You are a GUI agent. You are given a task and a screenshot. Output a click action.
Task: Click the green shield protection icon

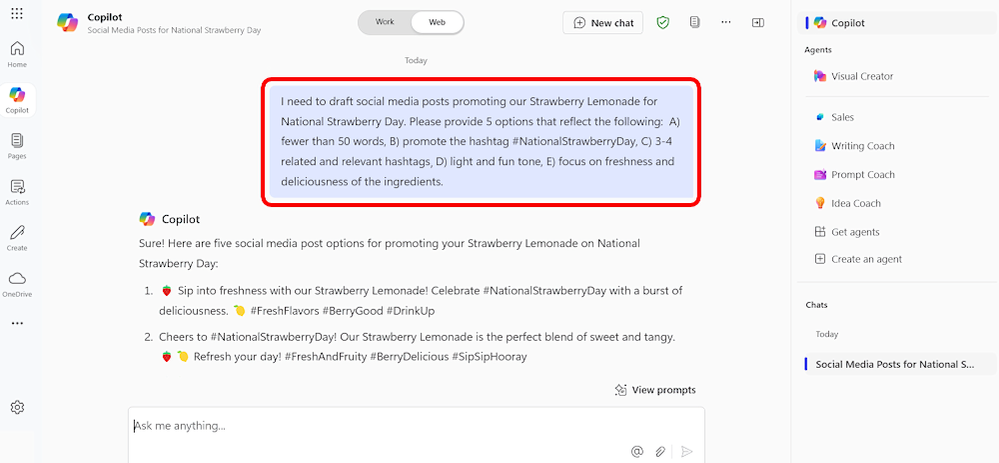pos(662,22)
